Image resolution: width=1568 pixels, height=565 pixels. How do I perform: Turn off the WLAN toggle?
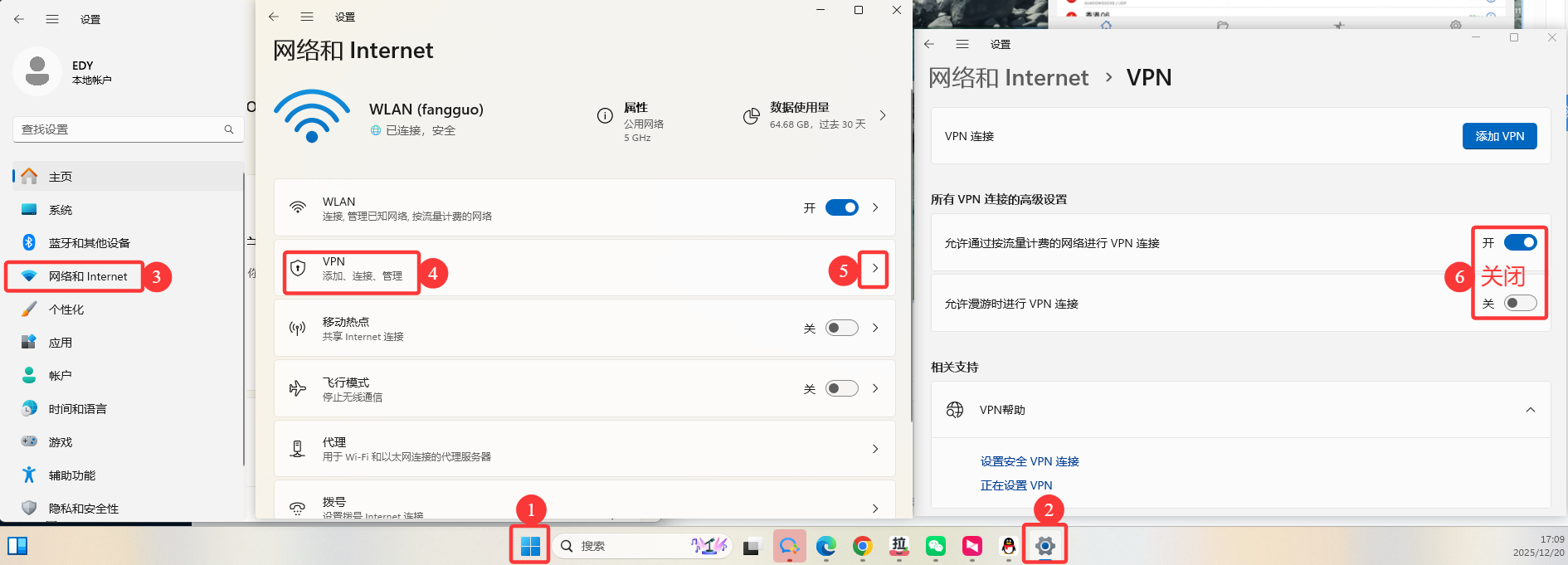[x=841, y=207]
